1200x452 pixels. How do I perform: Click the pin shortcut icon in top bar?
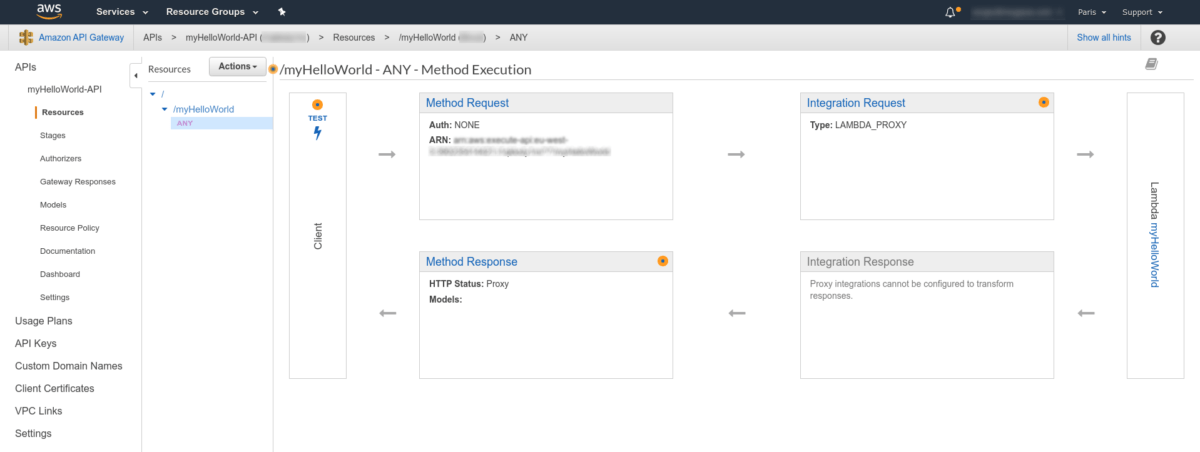pyautogui.click(x=282, y=12)
